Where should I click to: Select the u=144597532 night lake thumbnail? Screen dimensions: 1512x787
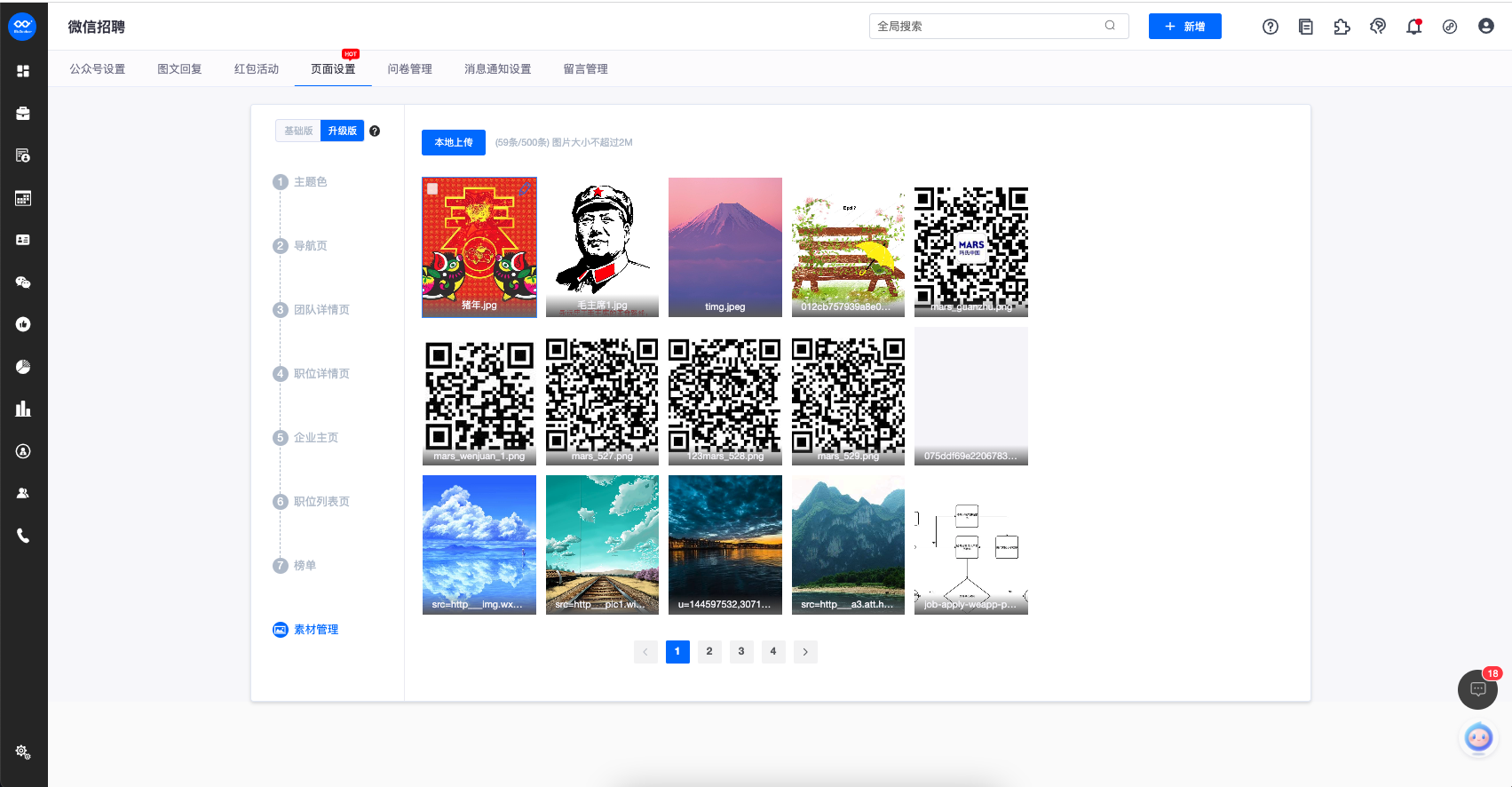tap(725, 545)
